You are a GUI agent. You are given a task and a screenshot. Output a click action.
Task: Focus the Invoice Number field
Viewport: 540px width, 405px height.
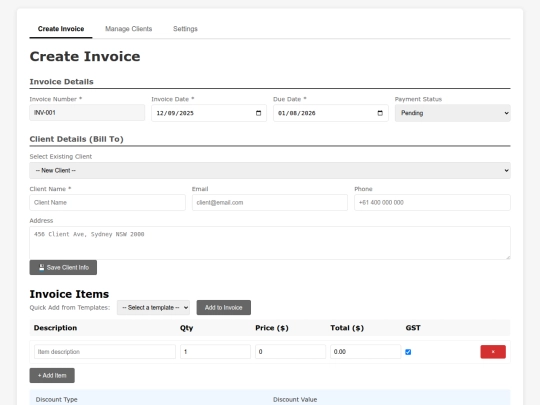(x=87, y=113)
